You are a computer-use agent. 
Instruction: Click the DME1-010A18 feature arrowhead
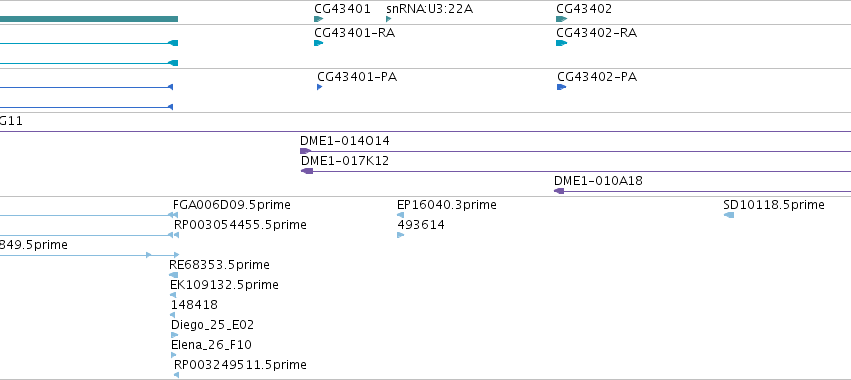(x=559, y=191)
